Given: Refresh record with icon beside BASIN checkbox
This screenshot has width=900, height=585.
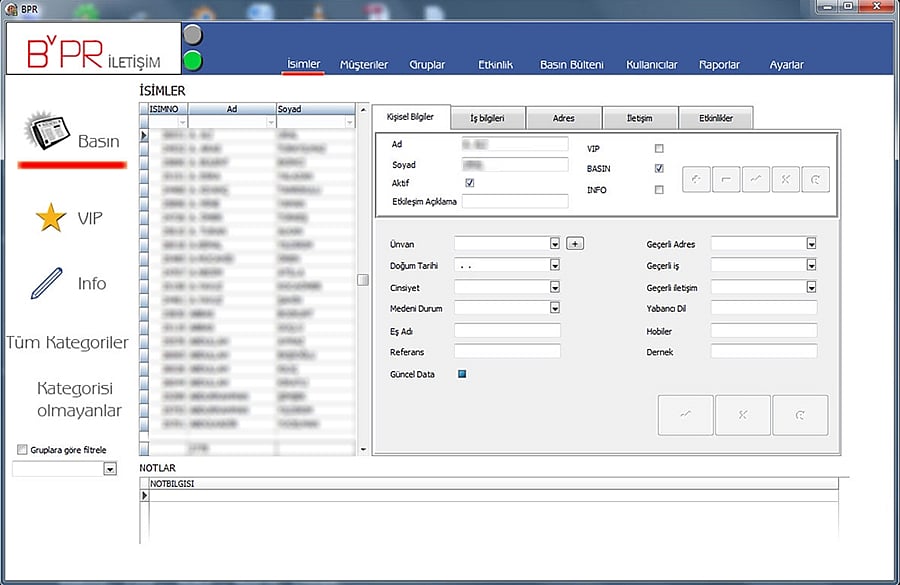Looking at the screenshot, I should click(816, 179).
